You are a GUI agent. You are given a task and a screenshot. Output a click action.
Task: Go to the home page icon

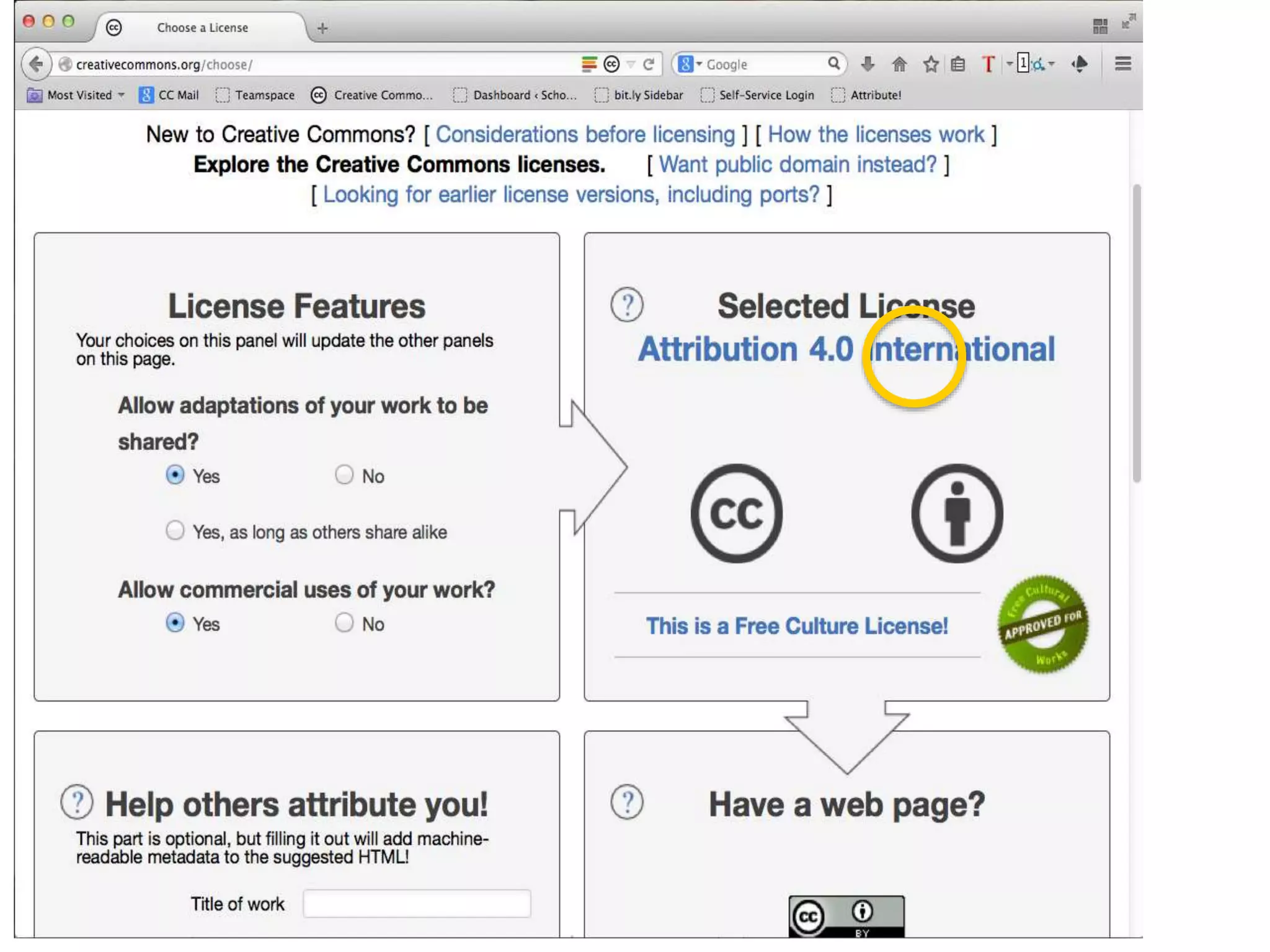coord(899,64)
